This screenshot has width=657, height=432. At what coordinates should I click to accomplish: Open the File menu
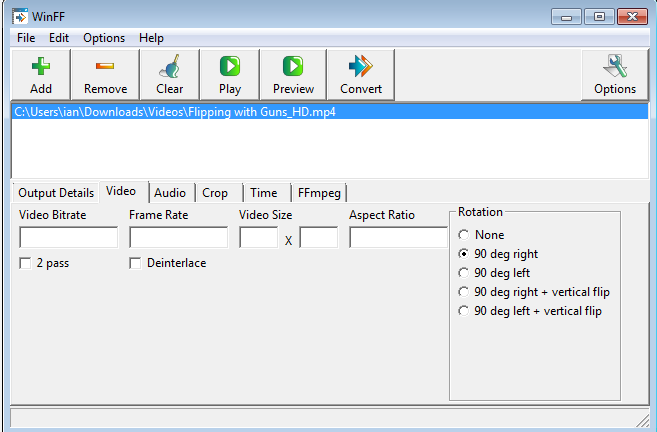tap(26, 38)
